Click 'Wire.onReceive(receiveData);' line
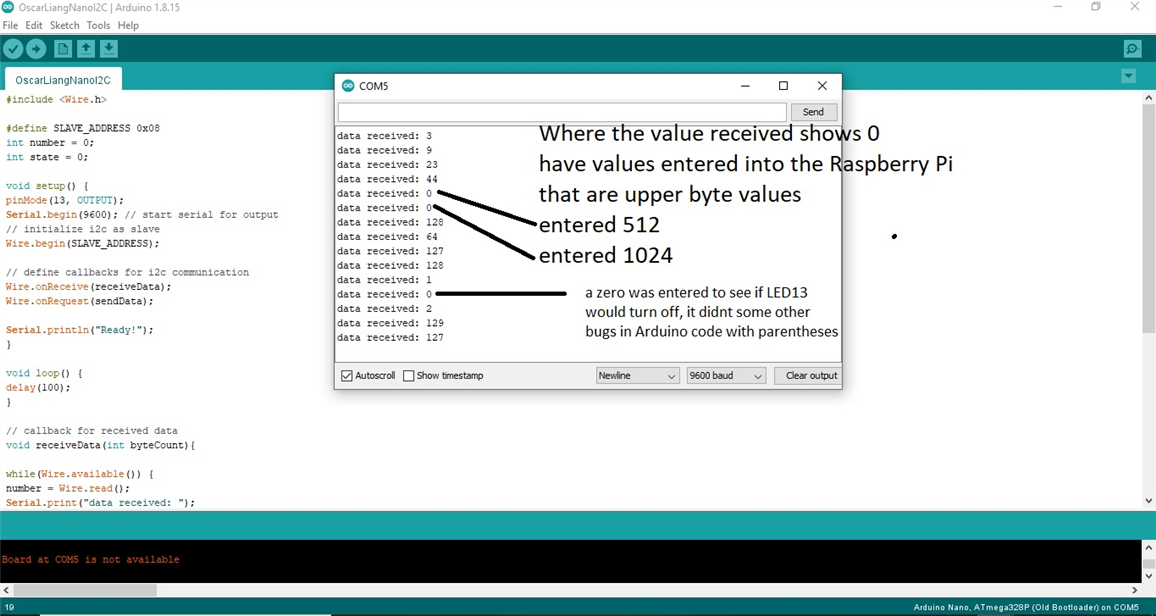 [x=88, y=287]
